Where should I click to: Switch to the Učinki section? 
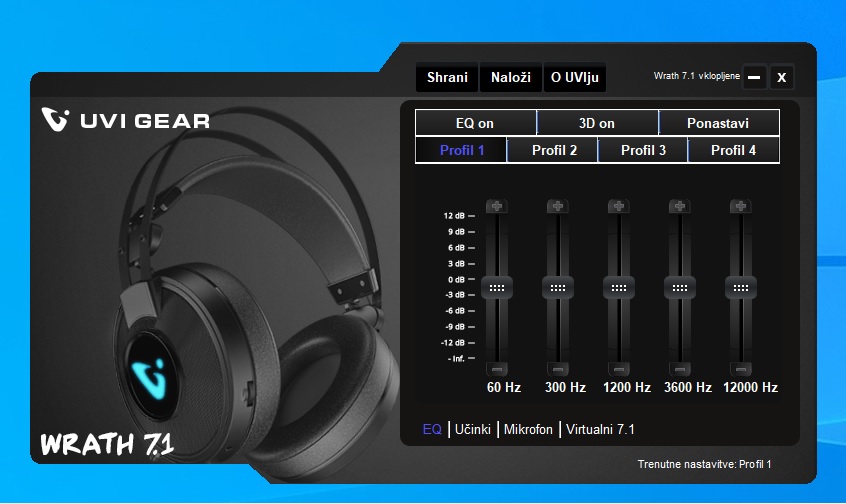click(x=473, y=430)
